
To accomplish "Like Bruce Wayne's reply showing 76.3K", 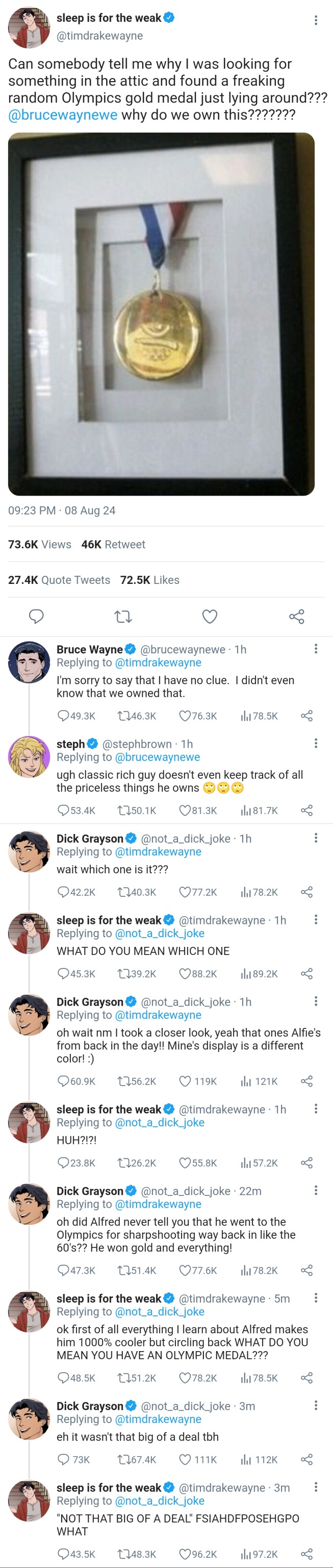I will 185,716.
